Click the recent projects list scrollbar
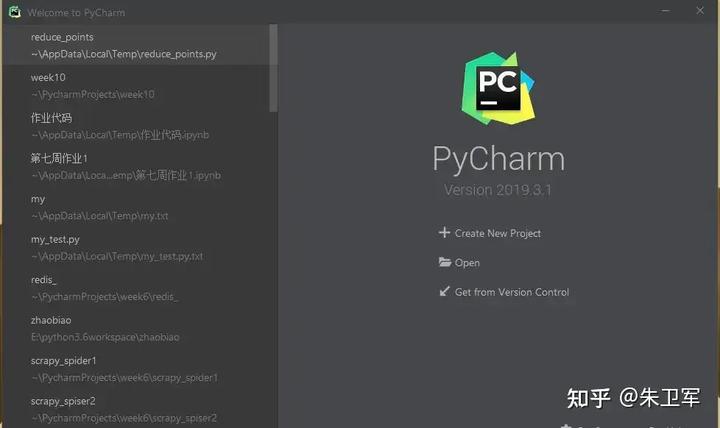720x428 pixels. (x=273, y=68)
